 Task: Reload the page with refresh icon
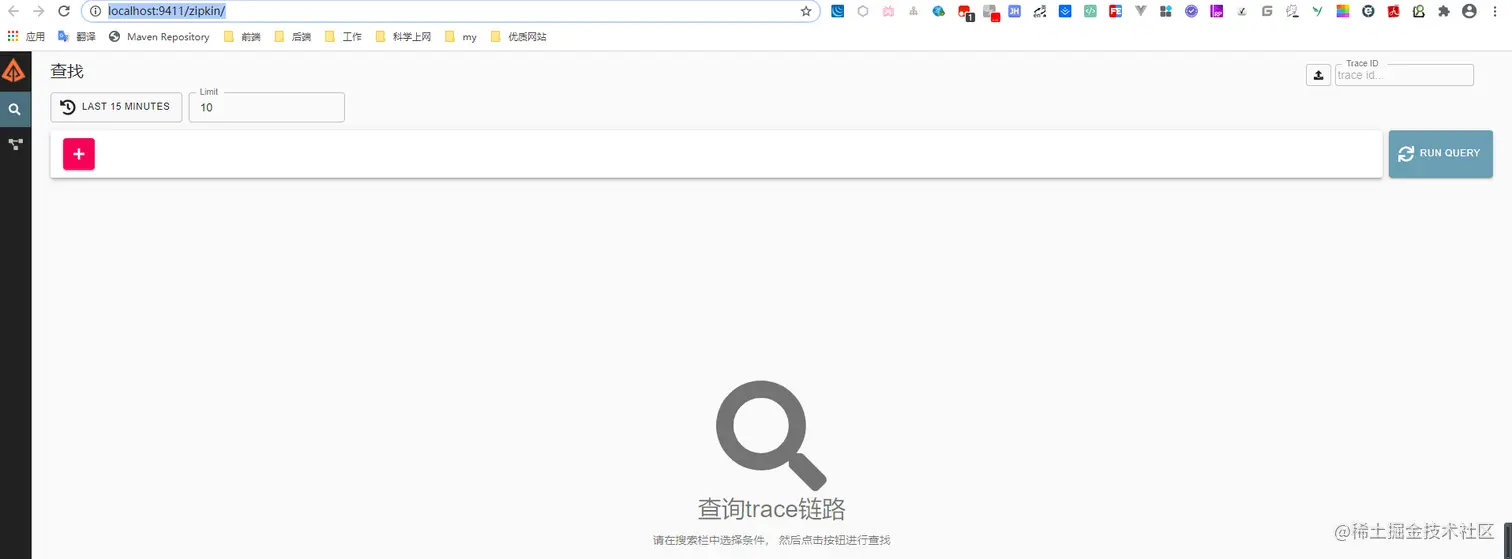tap(64, 11)
